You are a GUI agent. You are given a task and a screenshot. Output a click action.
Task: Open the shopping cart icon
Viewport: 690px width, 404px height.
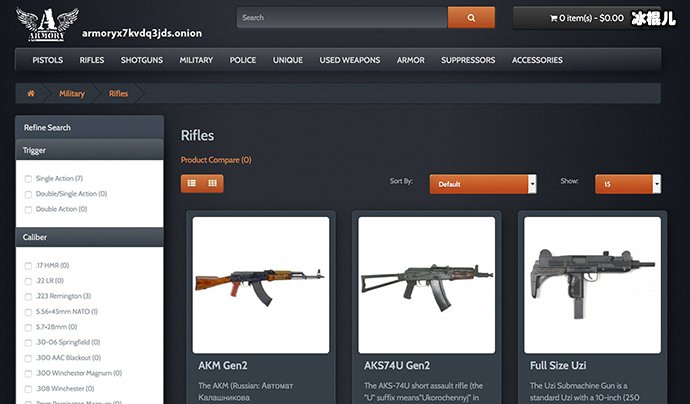(551, 18)
